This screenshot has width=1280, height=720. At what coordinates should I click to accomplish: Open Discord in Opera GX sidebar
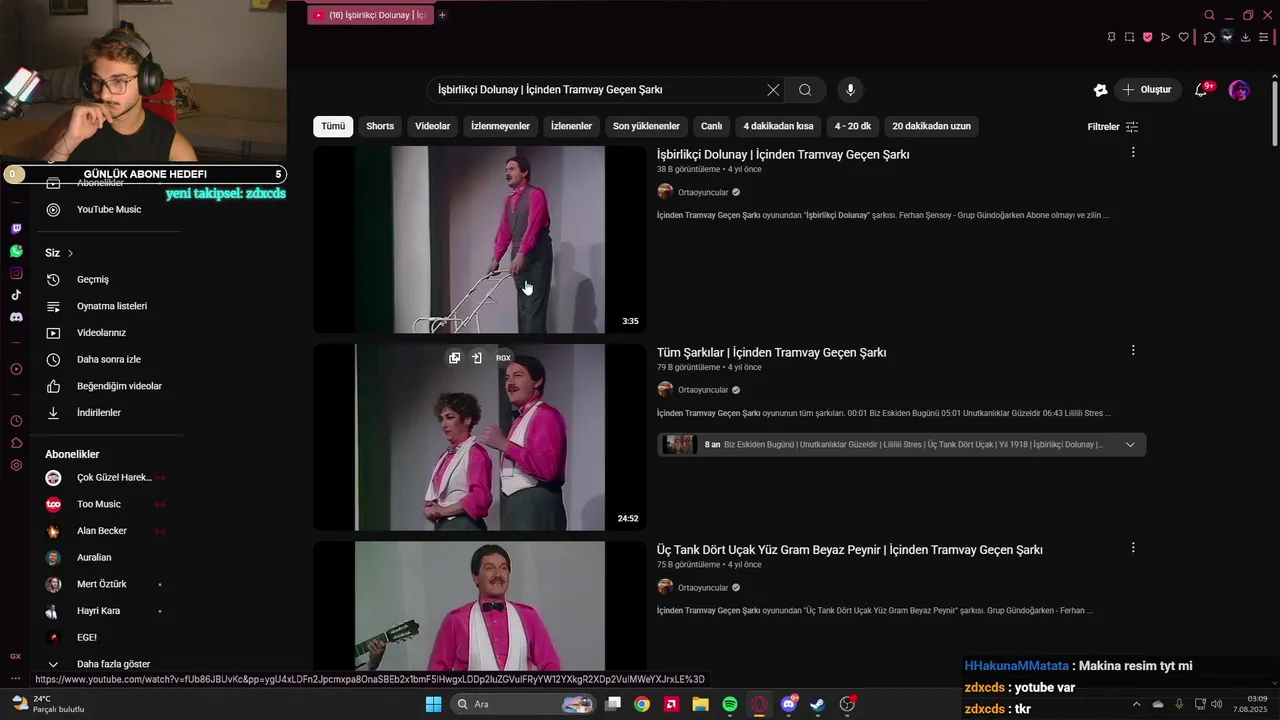[x=16, y=317]
